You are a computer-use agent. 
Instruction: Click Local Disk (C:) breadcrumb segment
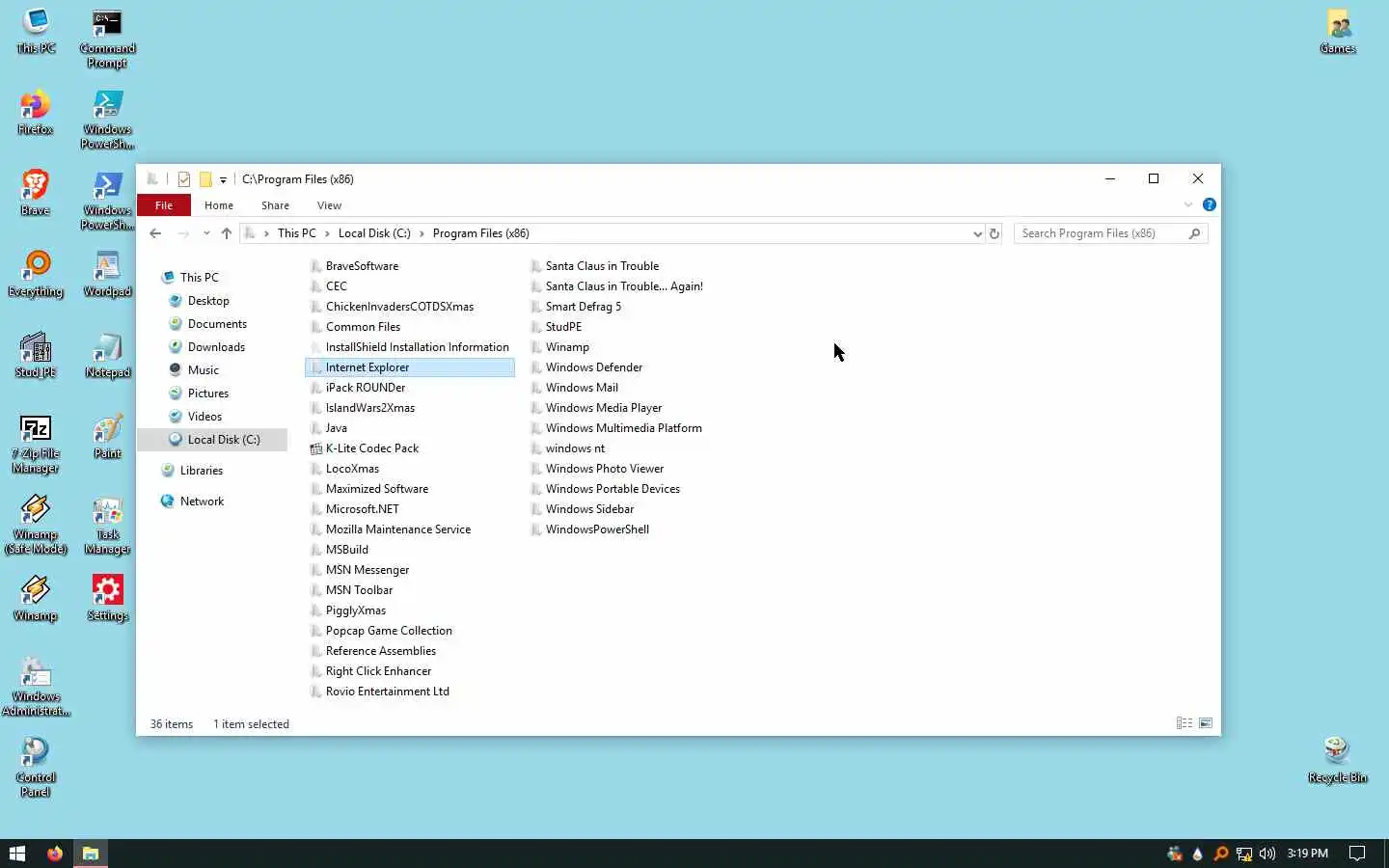click(x=374, y=233)
